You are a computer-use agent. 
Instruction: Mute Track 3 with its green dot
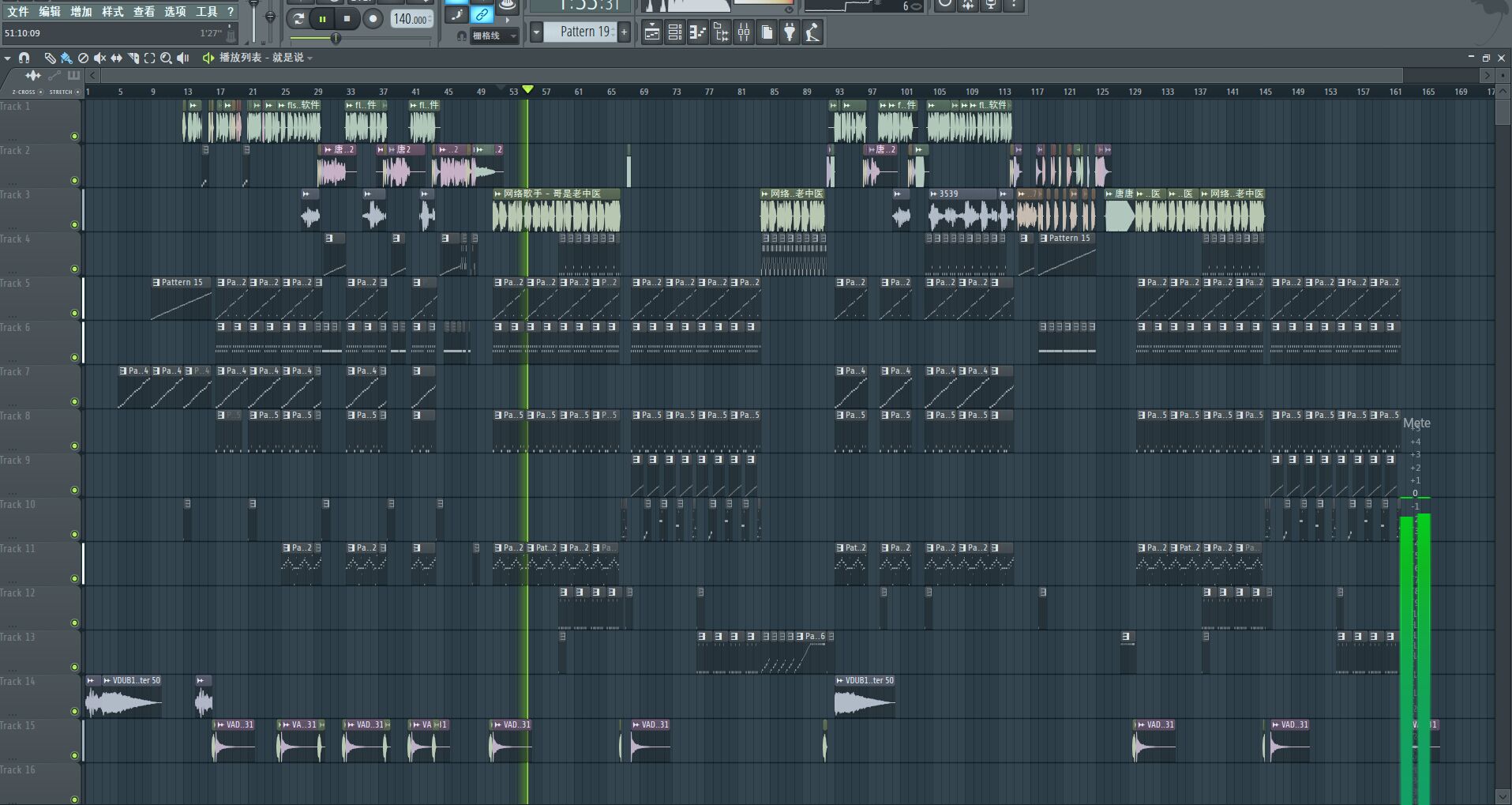point(75,224)
